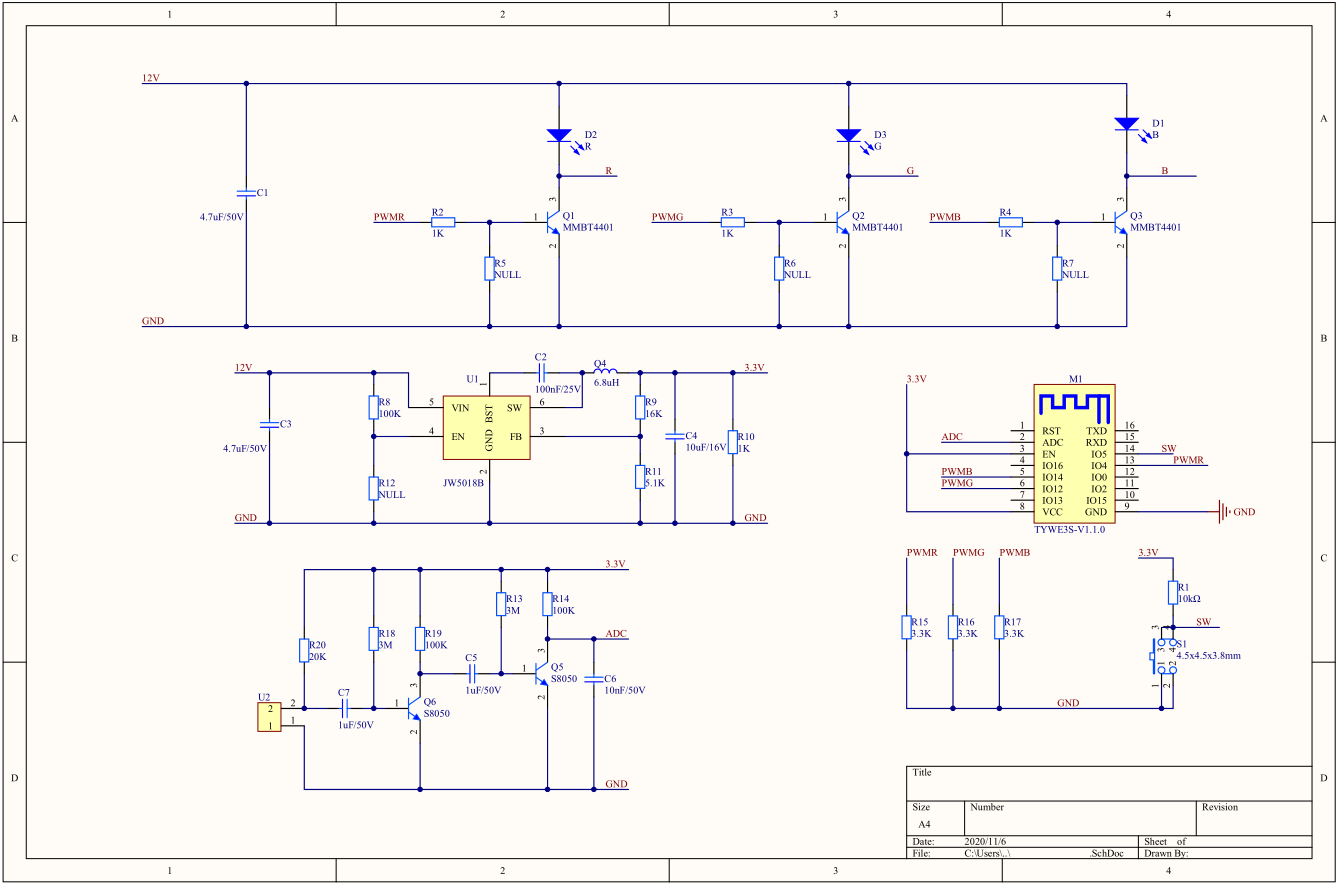Select transistor Q1 MMBT4401 symbol
The image size is (1340, 887).
pos(551,222)
